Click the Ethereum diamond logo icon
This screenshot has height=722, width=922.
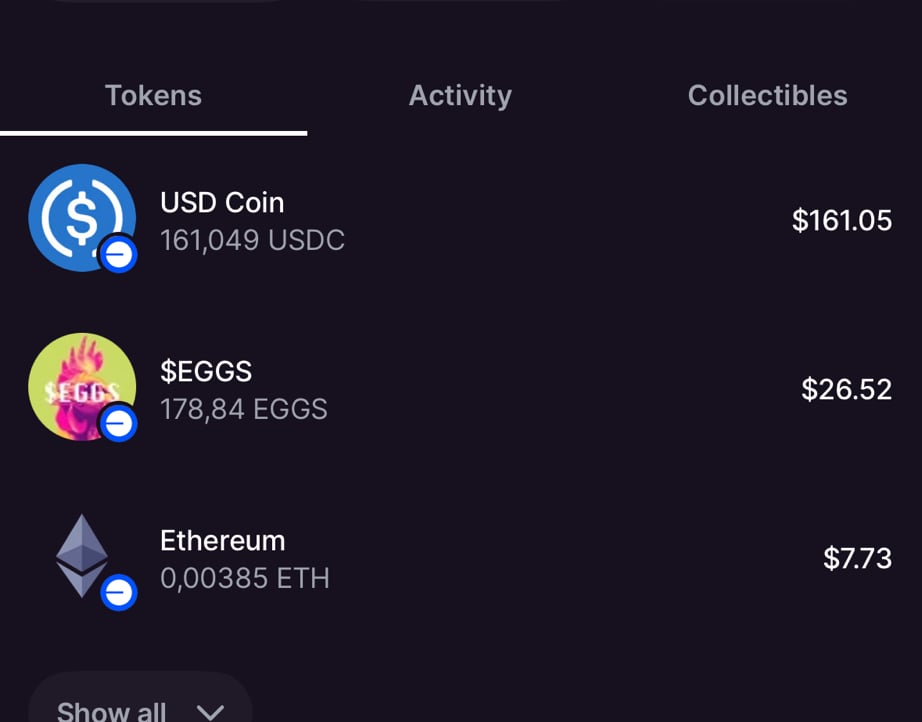pyautogui.click(x=81, y=554)
